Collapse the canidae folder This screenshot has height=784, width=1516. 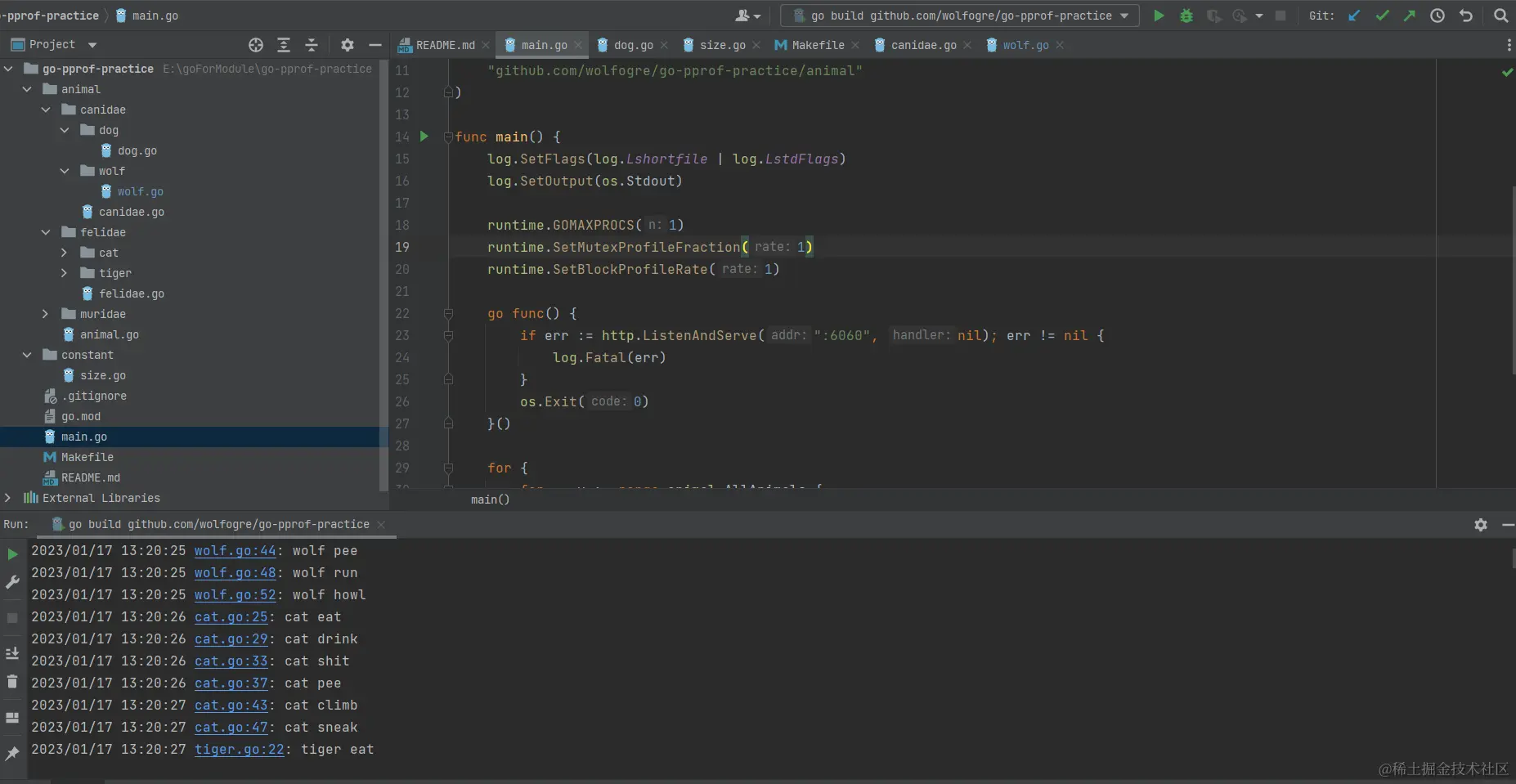pos(46,110)
